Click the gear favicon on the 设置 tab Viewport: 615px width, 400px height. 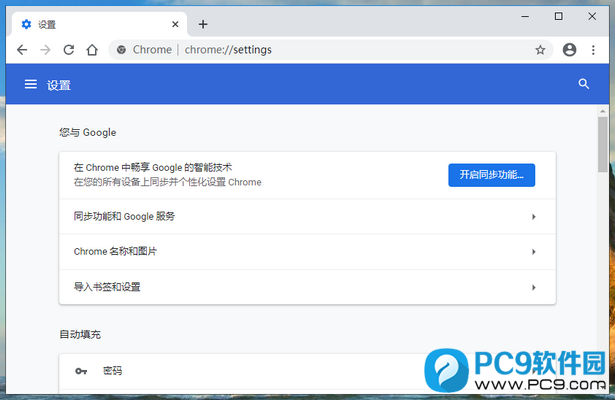point(26,24)
